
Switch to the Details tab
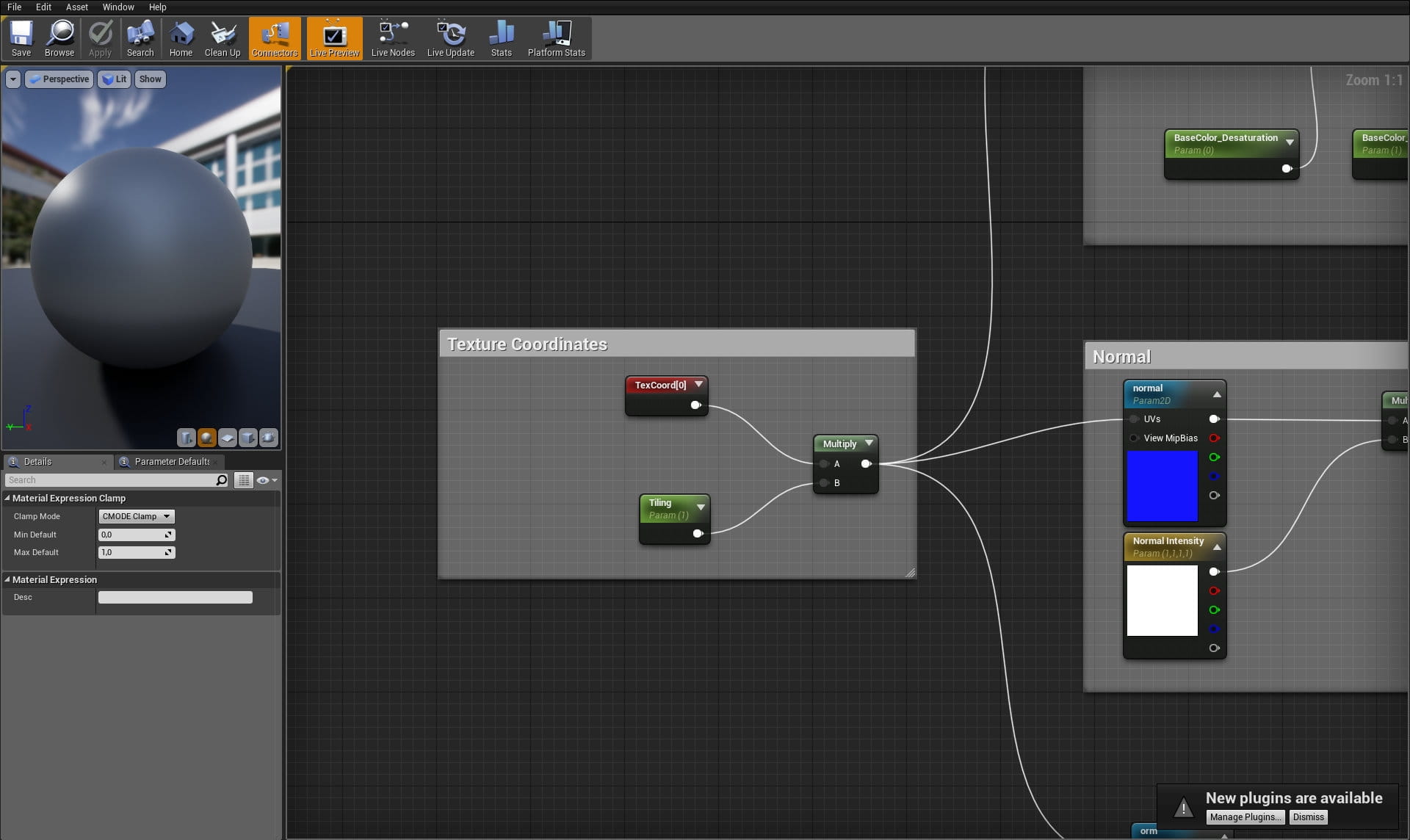(37, 462)
